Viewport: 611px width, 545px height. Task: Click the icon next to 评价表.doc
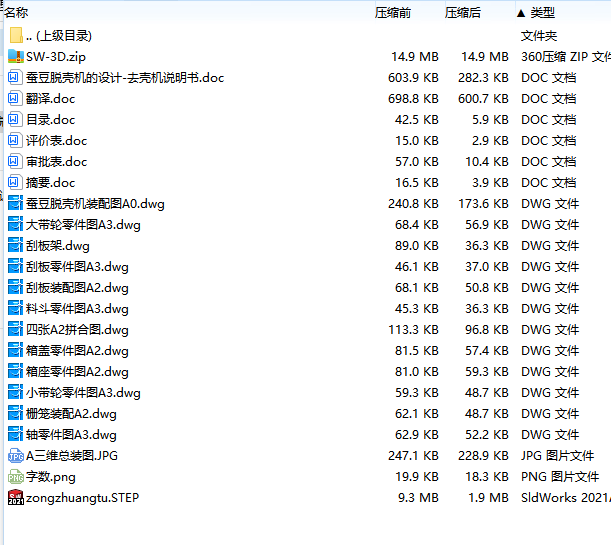click(14, 141)
